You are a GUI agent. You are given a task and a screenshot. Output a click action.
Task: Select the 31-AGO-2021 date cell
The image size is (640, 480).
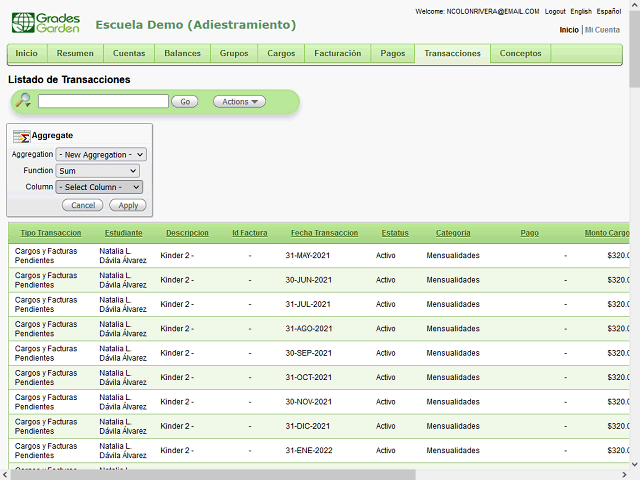coord(309,329)
